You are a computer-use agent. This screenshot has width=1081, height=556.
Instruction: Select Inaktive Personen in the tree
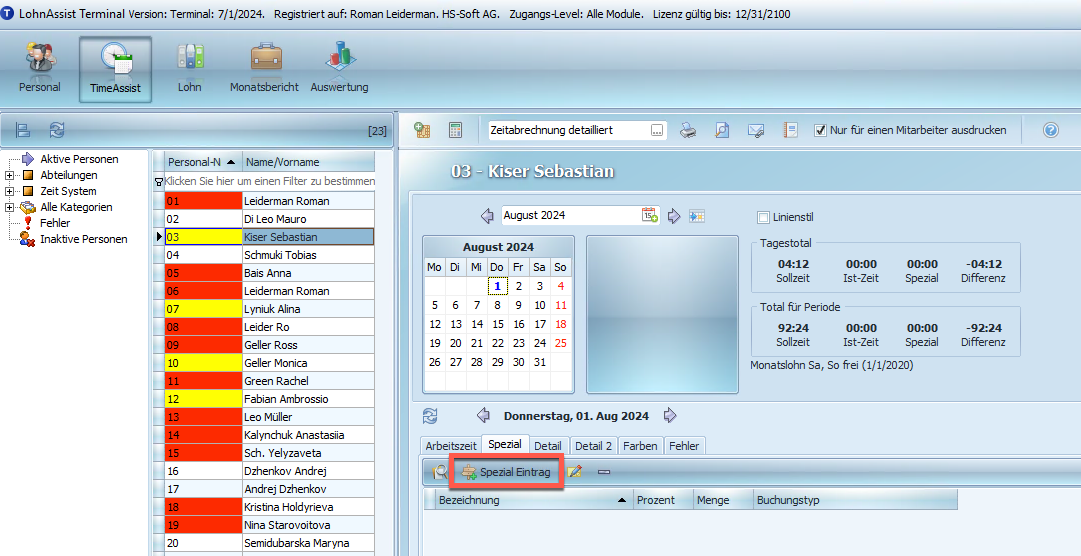coord(83,239)
